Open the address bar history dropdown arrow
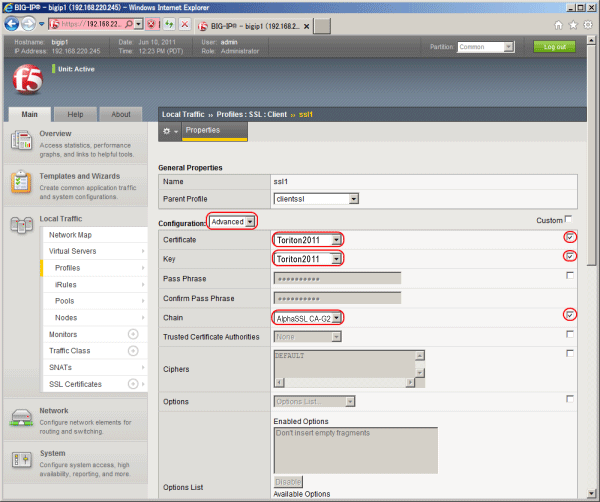The image size is (600, 502). click(x=139, y=24)
